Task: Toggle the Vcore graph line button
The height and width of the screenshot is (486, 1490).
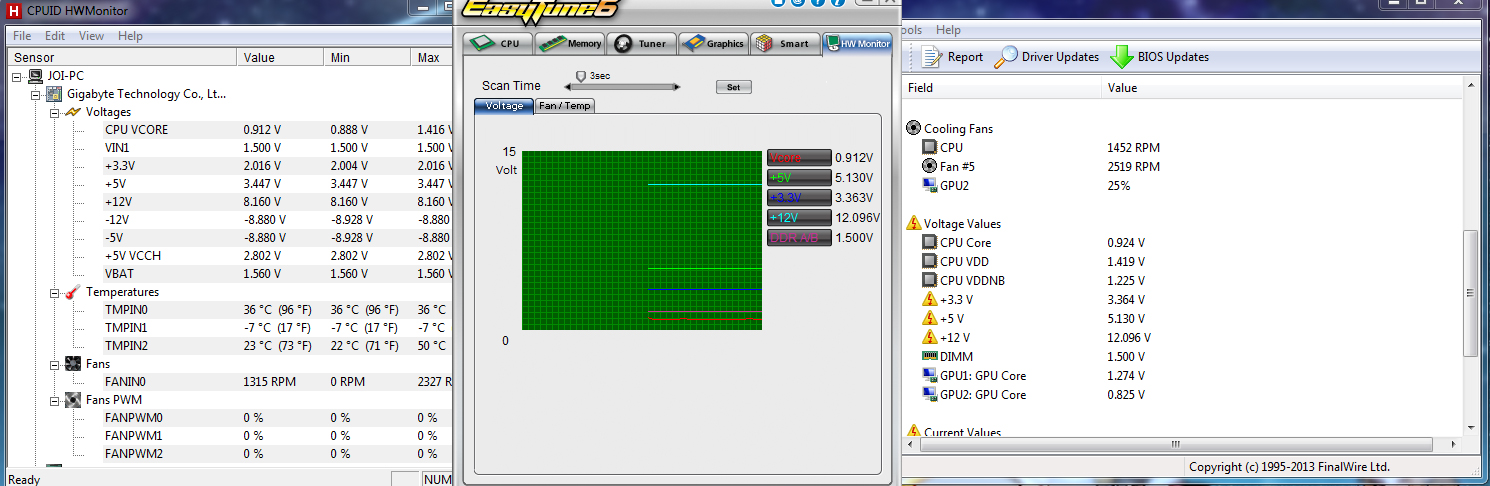Action: click(x=799, y=157)
